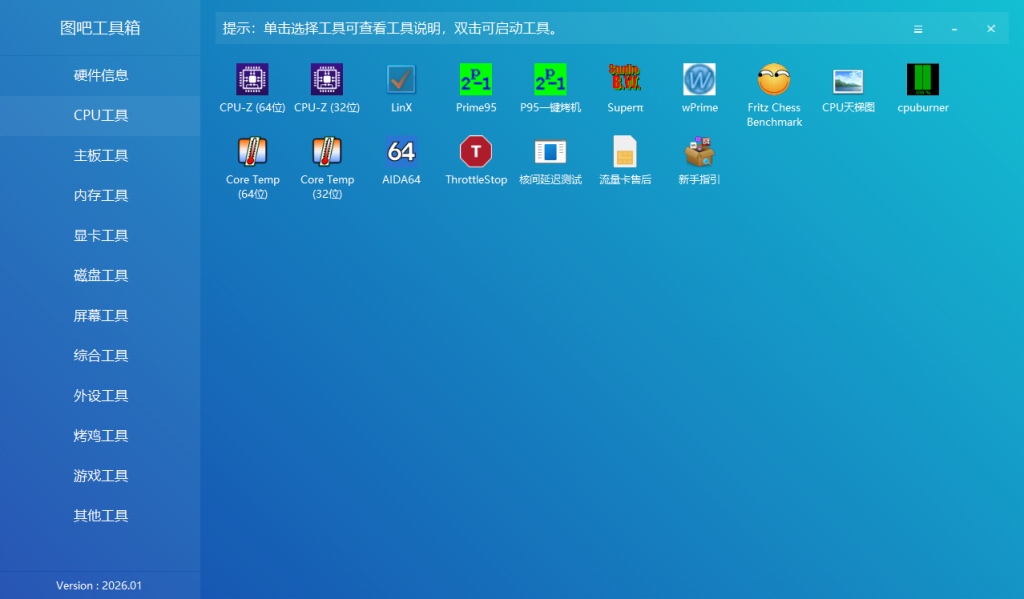Click the cpuburner icon
Image resolution: width=1024 pixels, height=599 pixels.
(922, 80)
